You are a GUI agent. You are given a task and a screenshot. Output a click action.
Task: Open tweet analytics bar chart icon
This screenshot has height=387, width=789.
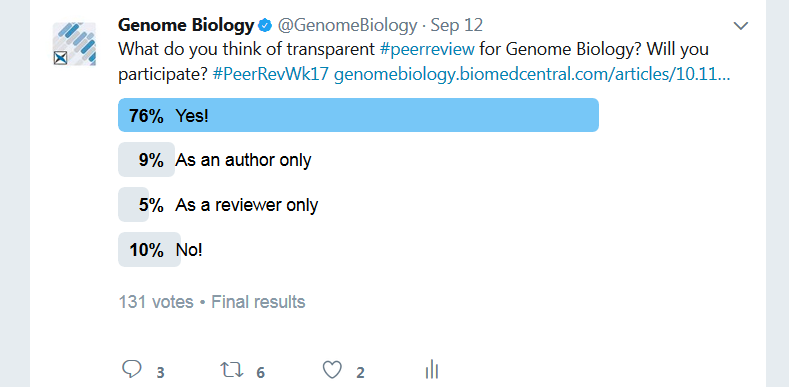[432, 369]
